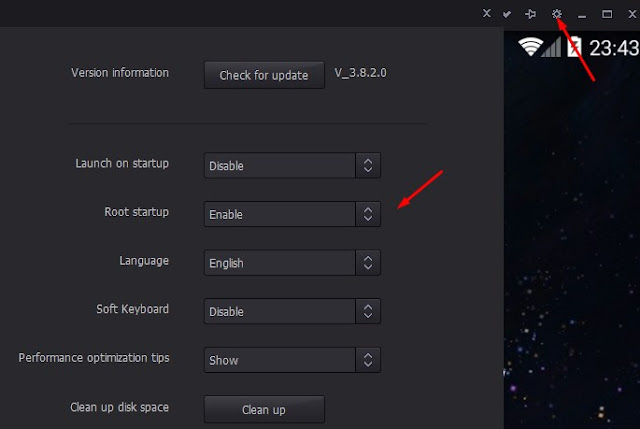Click the Performance optimization tips label
This screenshot has height=429, width=640.
pos(94,358)
